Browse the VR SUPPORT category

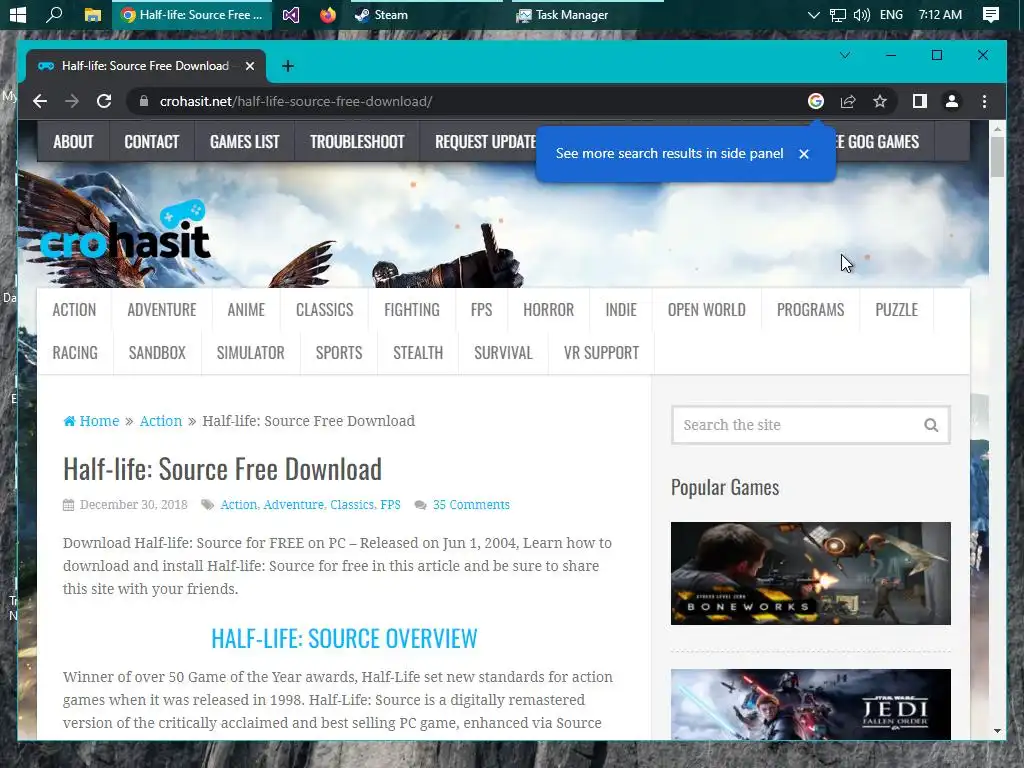click(601, 353)
